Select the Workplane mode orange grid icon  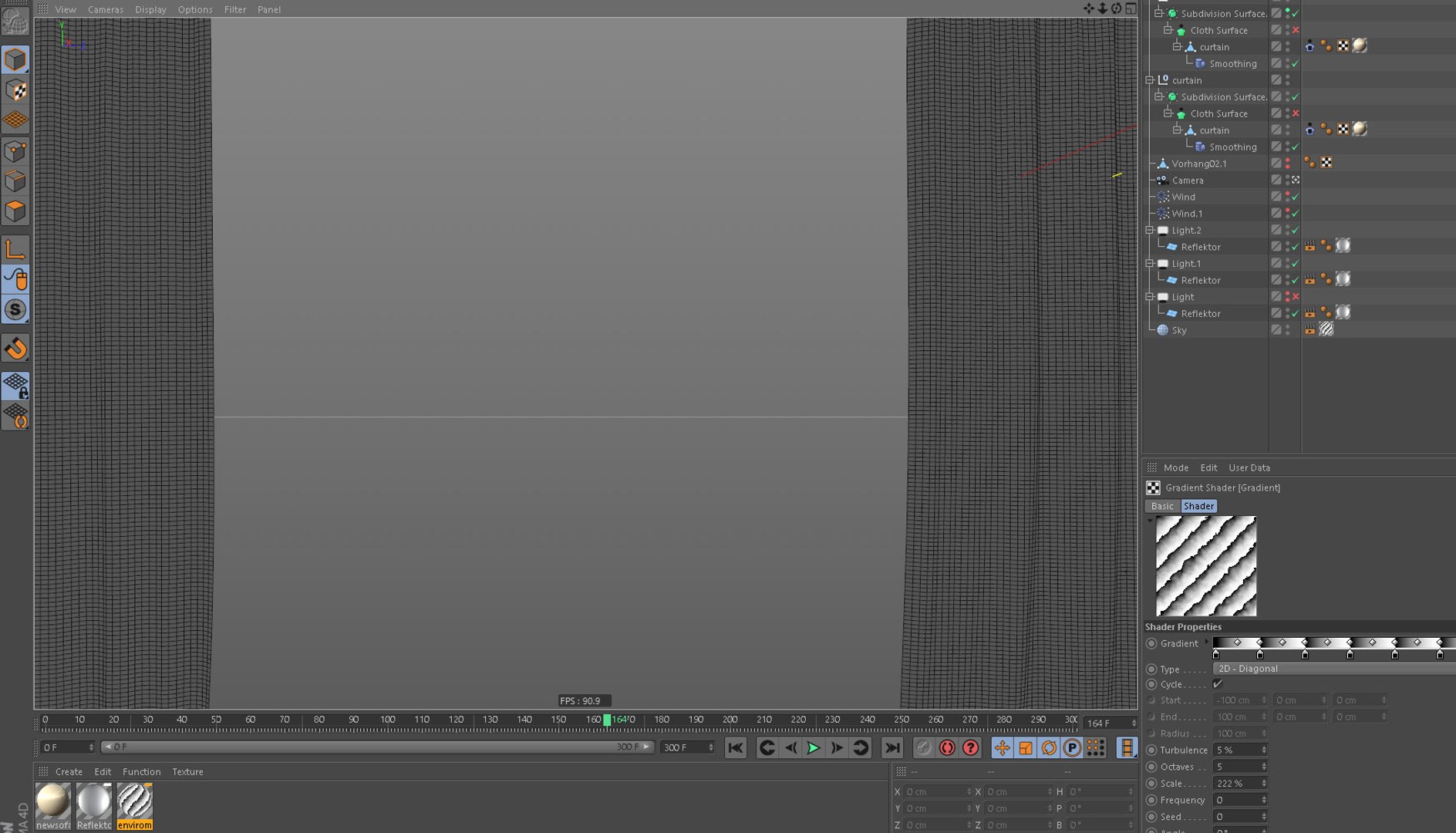pos(15,120)
